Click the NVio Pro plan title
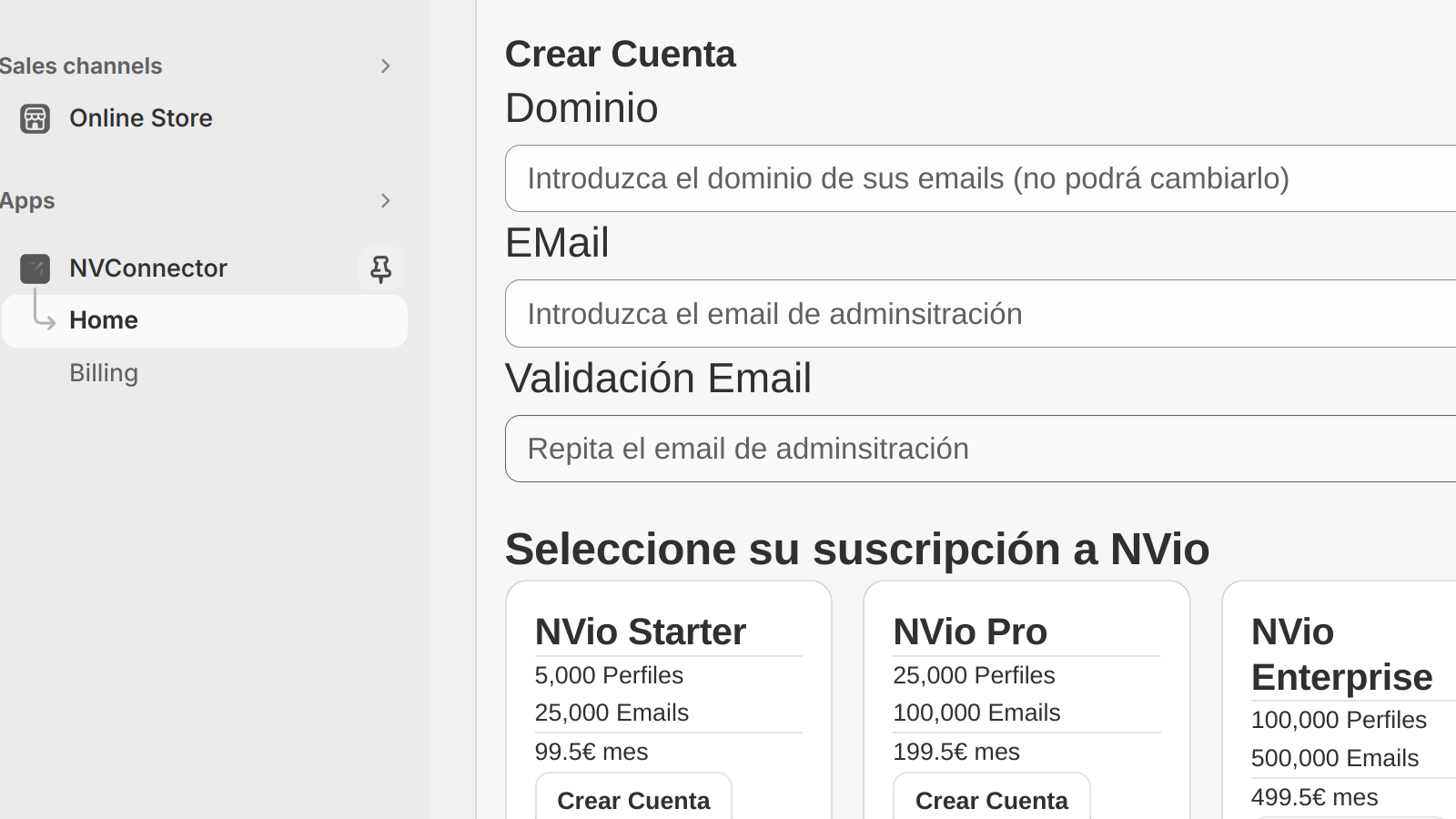Image resolution: width=1456 pixels, height=819 pixels. coord(970,631)
